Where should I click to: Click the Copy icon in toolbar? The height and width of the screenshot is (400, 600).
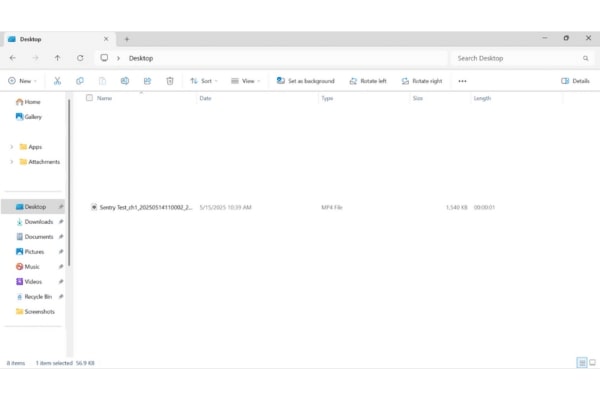click(80, 81)
